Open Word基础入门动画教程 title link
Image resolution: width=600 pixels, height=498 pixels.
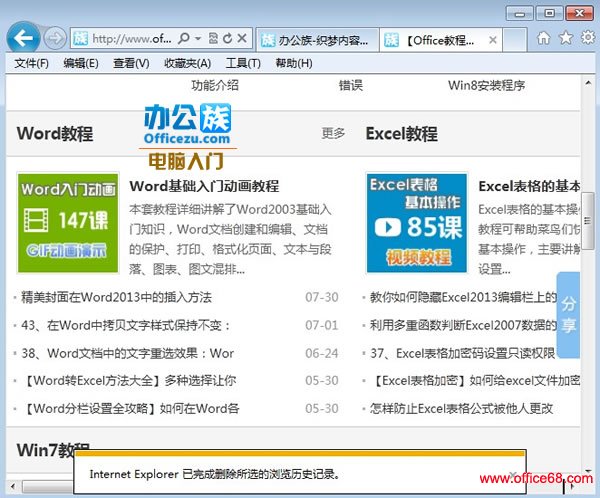204,186
